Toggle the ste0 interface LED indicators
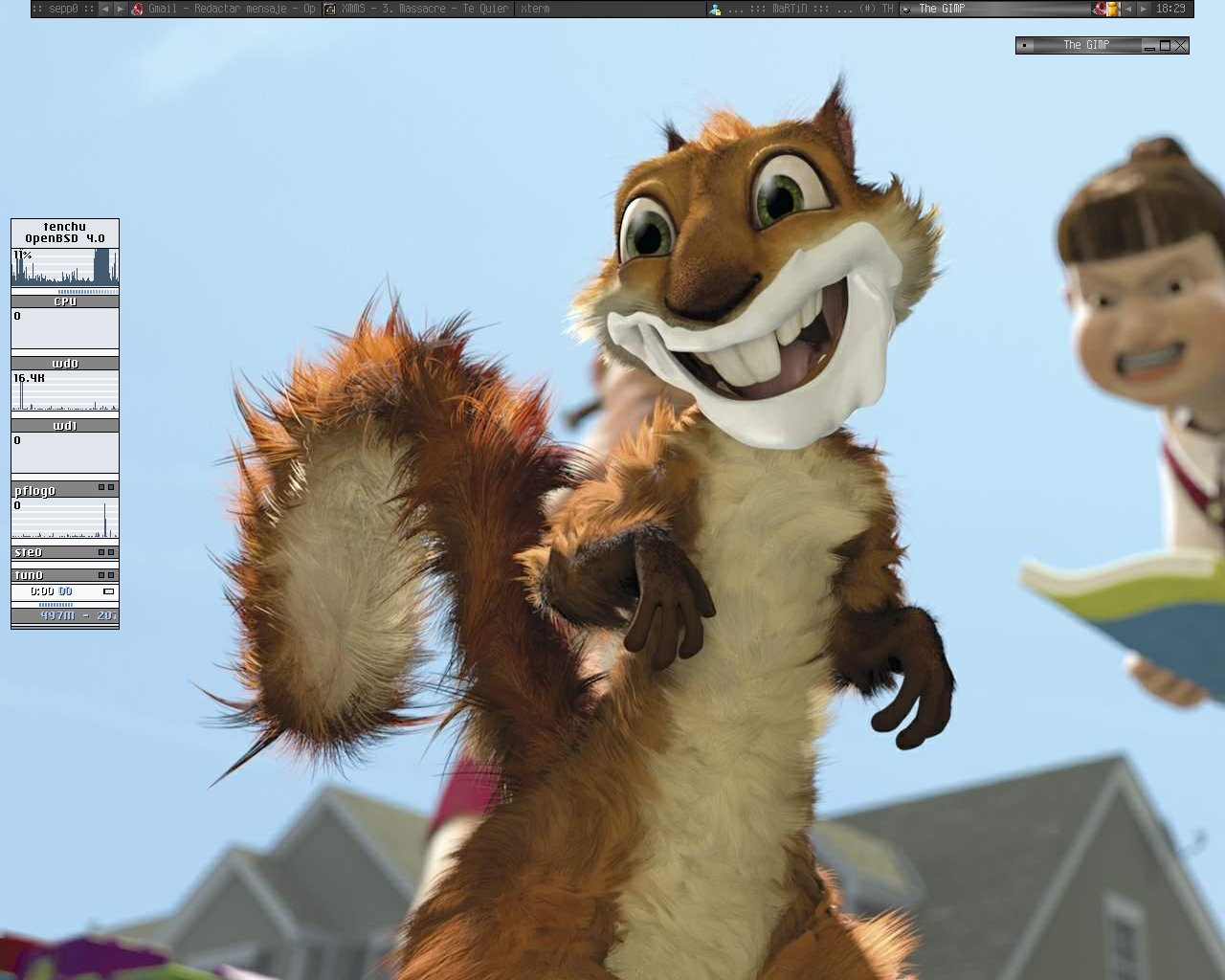Viewport: 1225px width, 980px height. [x=105, y=552]
